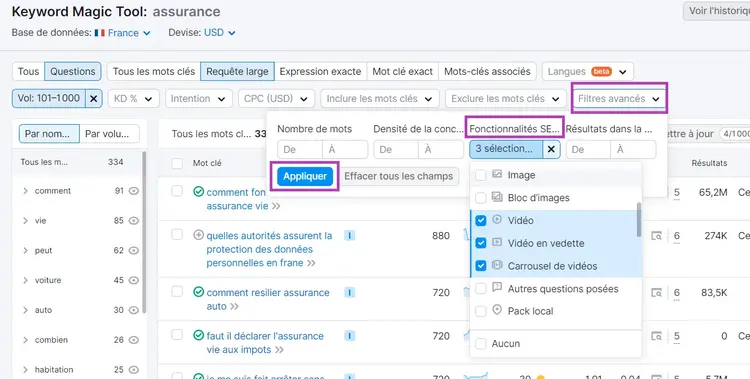The image size is (750, 379).
Task: Click green check icon beside faut il déclarer
Action: coord(198,335)
